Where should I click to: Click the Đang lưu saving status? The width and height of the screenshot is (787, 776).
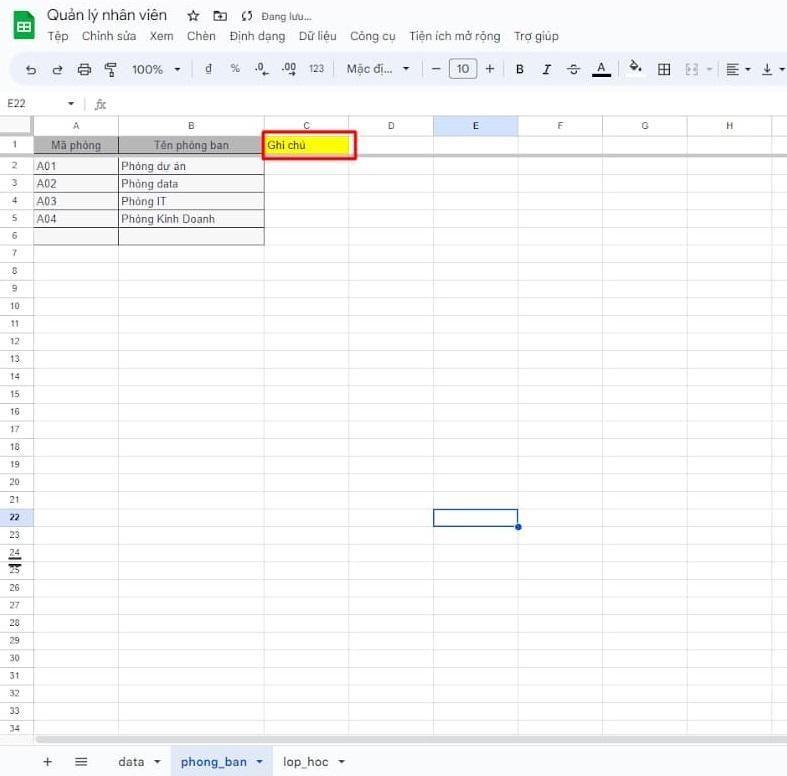click(x=286, y=17)
